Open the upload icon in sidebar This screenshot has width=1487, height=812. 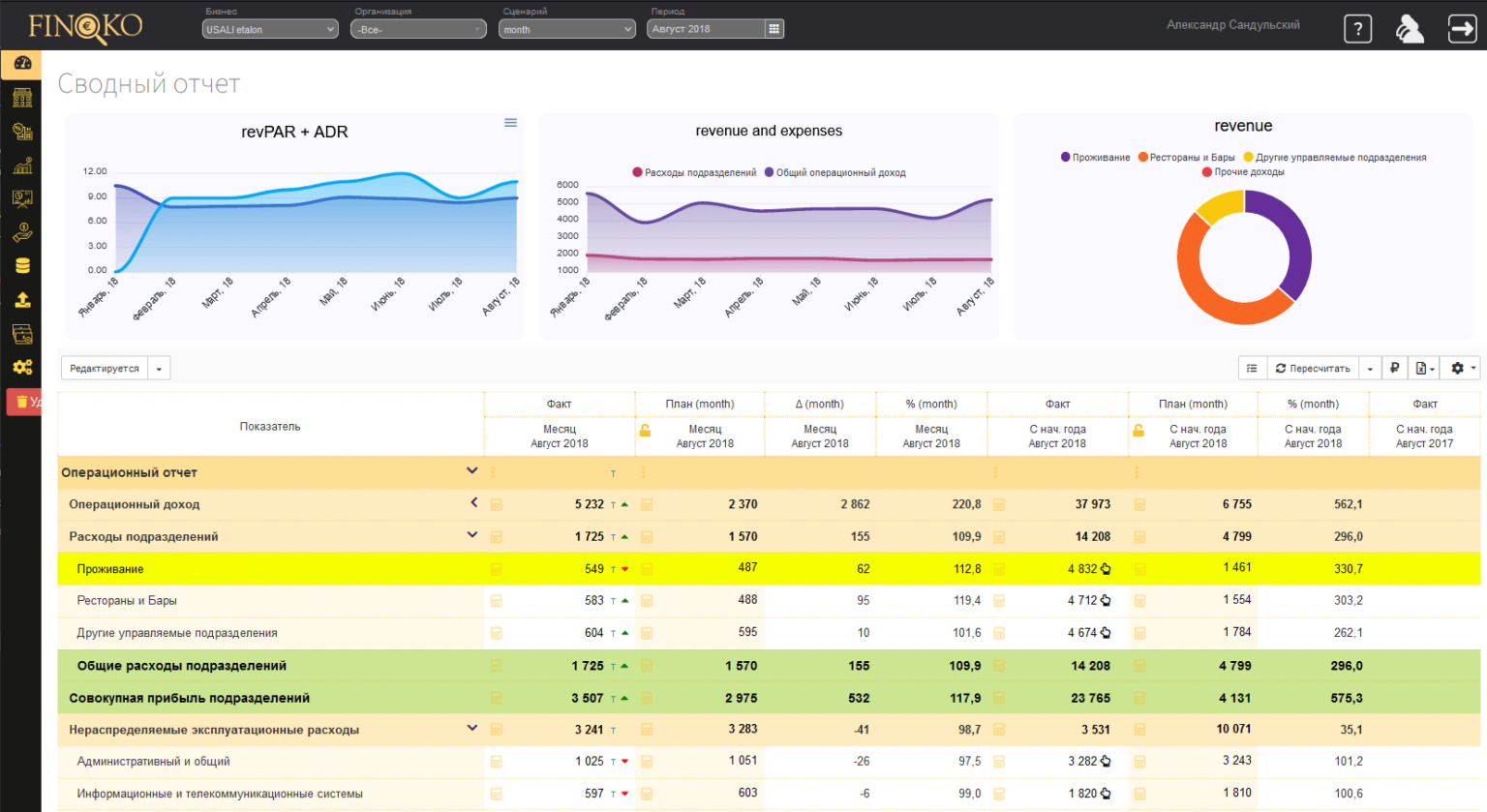22,300
